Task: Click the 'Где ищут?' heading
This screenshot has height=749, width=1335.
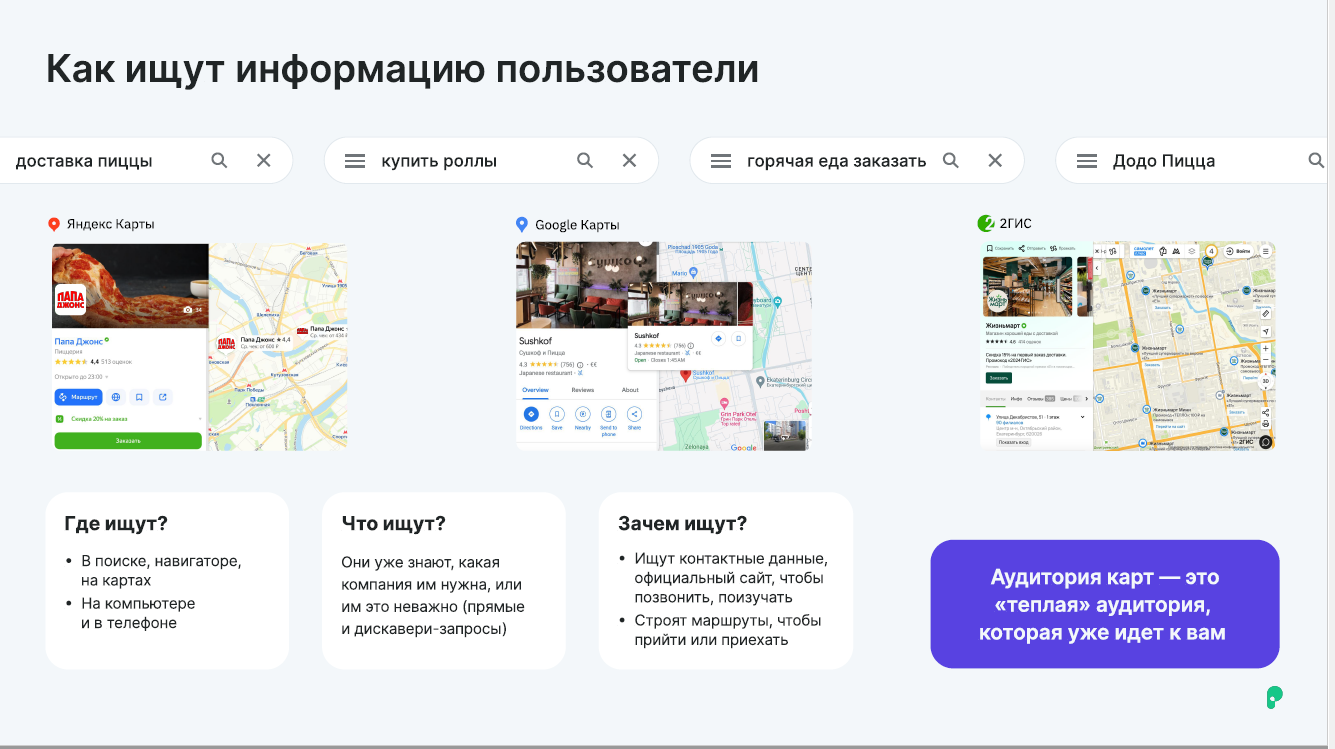Action: coord(116,523)
